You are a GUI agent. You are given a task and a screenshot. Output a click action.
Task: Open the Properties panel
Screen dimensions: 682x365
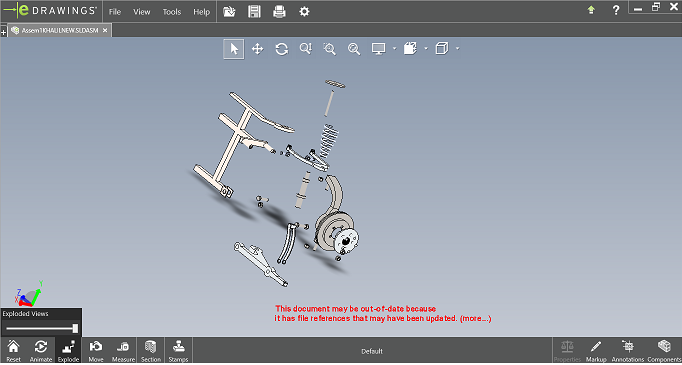point(567,351)
